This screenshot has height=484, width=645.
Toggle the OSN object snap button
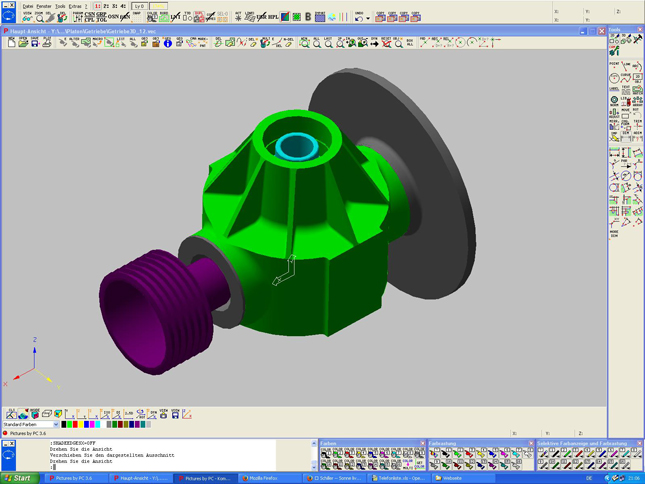(x=113, y=17)
